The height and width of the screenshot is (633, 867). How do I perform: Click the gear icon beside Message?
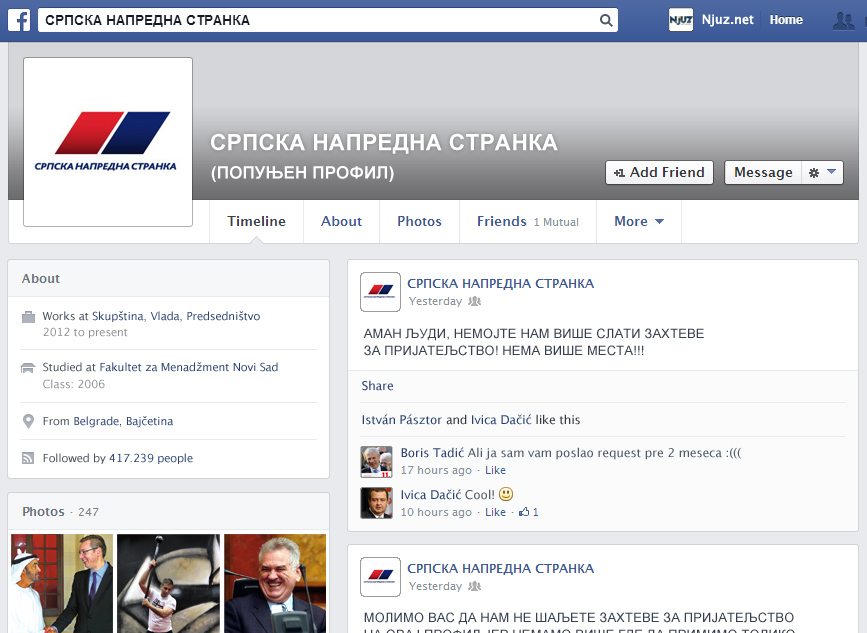[814, 172]
